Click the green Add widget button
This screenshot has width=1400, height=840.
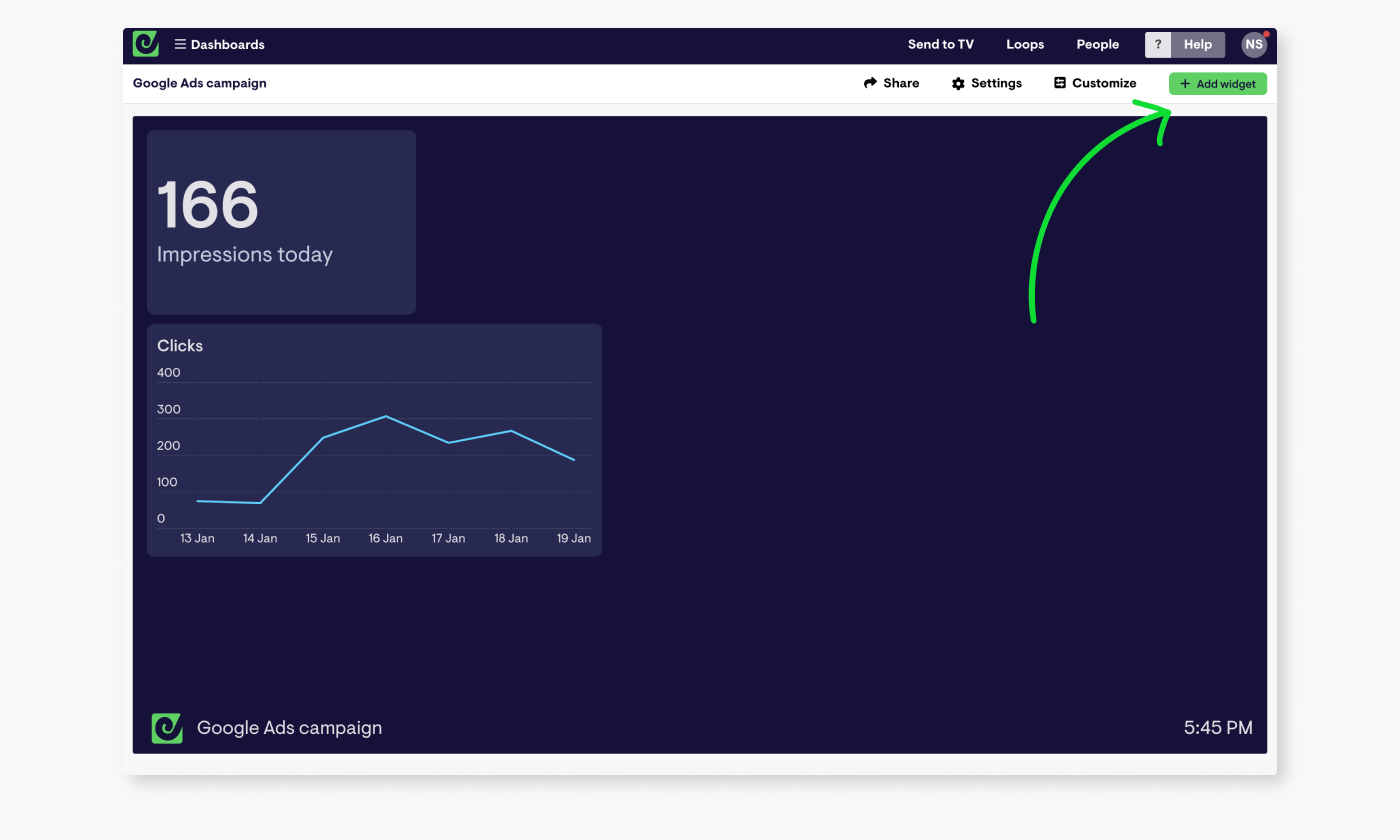pyautogui.click(x=1218, y=83)
